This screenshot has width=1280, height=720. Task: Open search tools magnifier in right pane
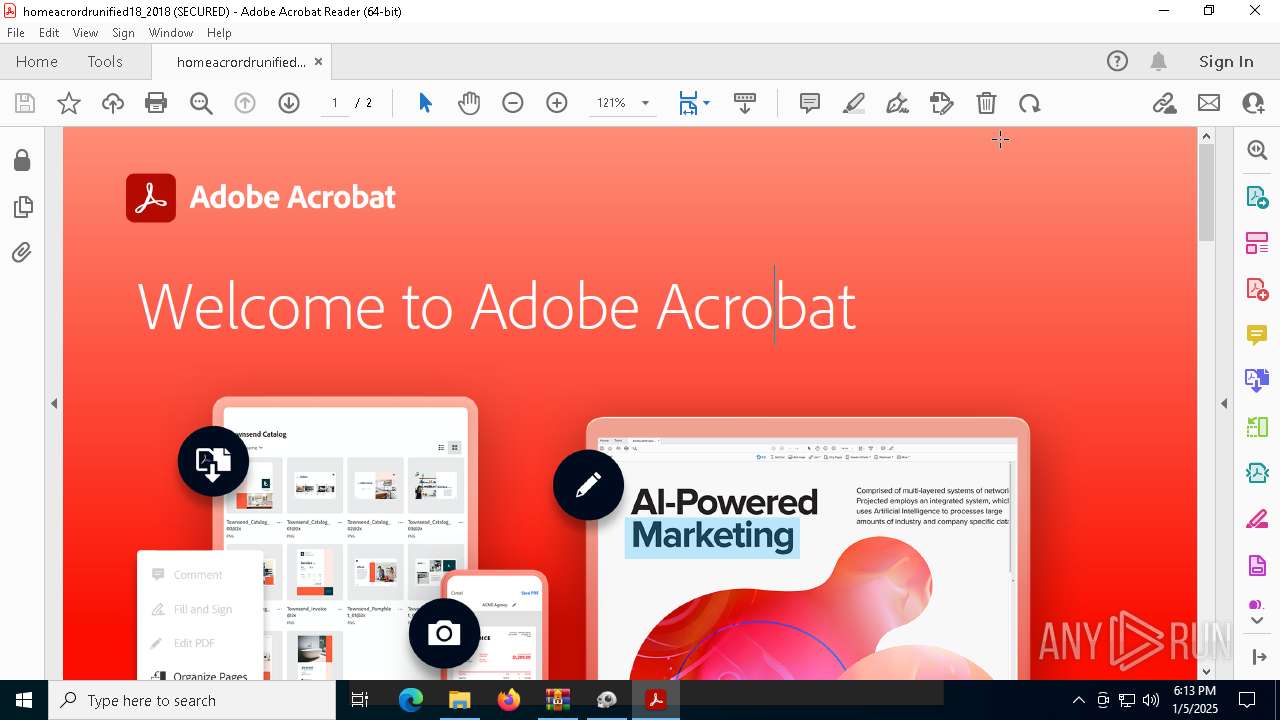1257,150
